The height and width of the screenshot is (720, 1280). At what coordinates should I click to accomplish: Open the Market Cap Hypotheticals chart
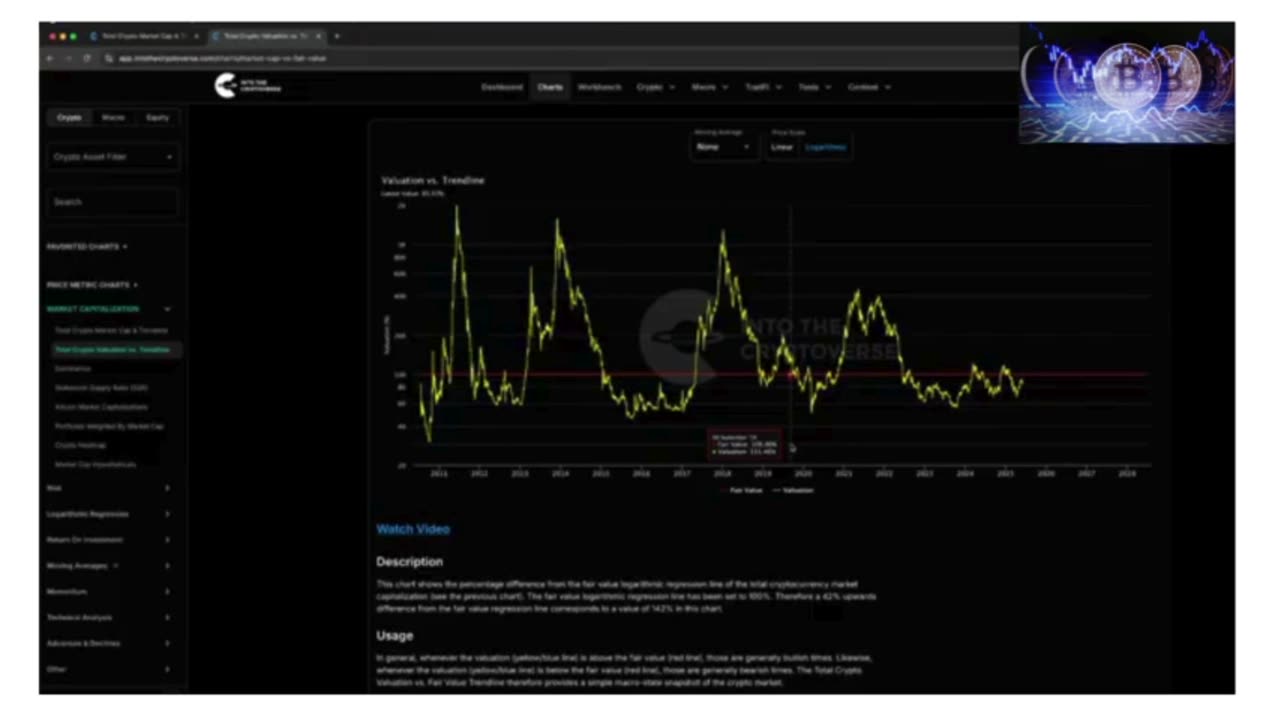(95, 465)
